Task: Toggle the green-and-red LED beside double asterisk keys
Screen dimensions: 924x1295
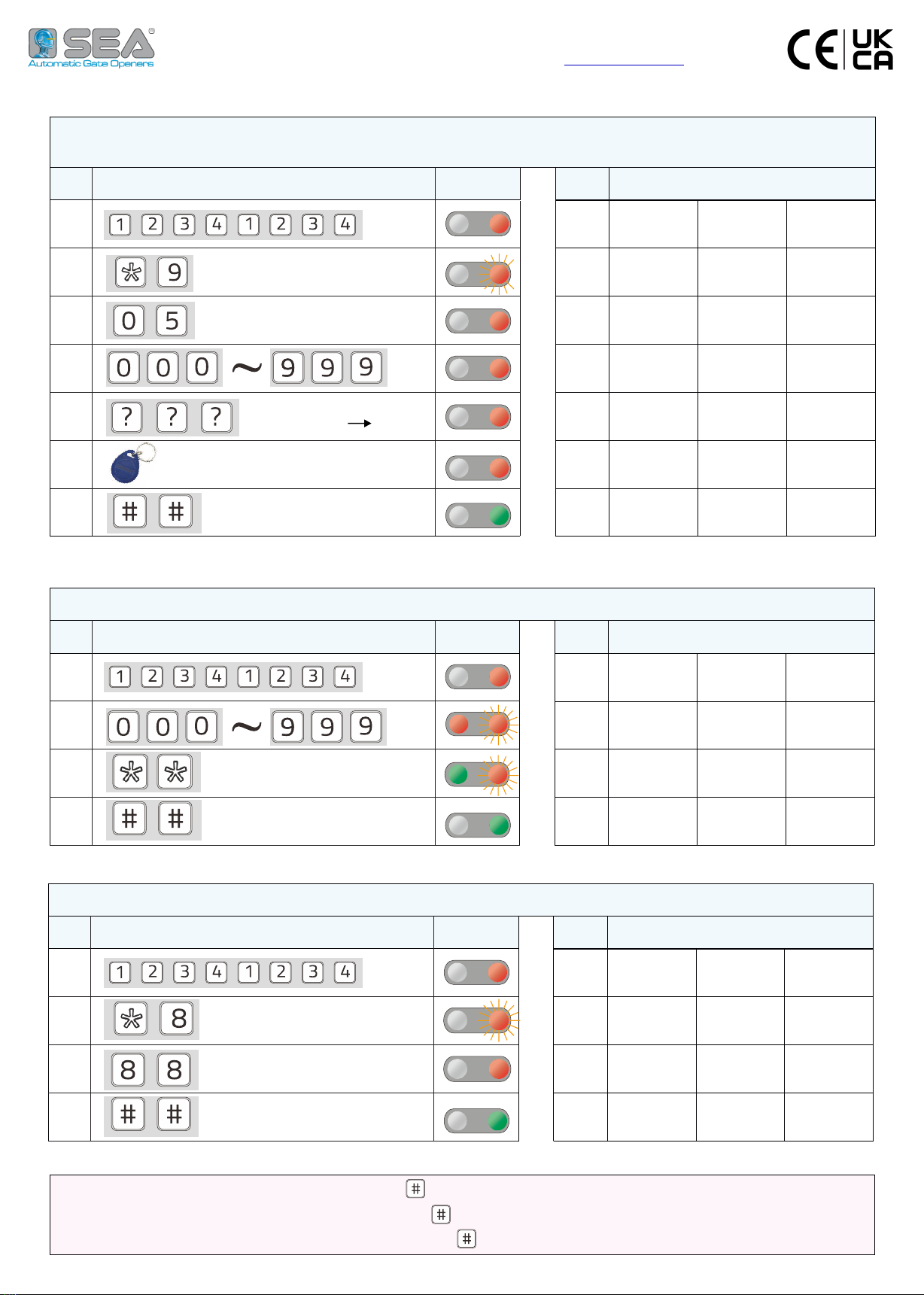Action: [478, 774]
